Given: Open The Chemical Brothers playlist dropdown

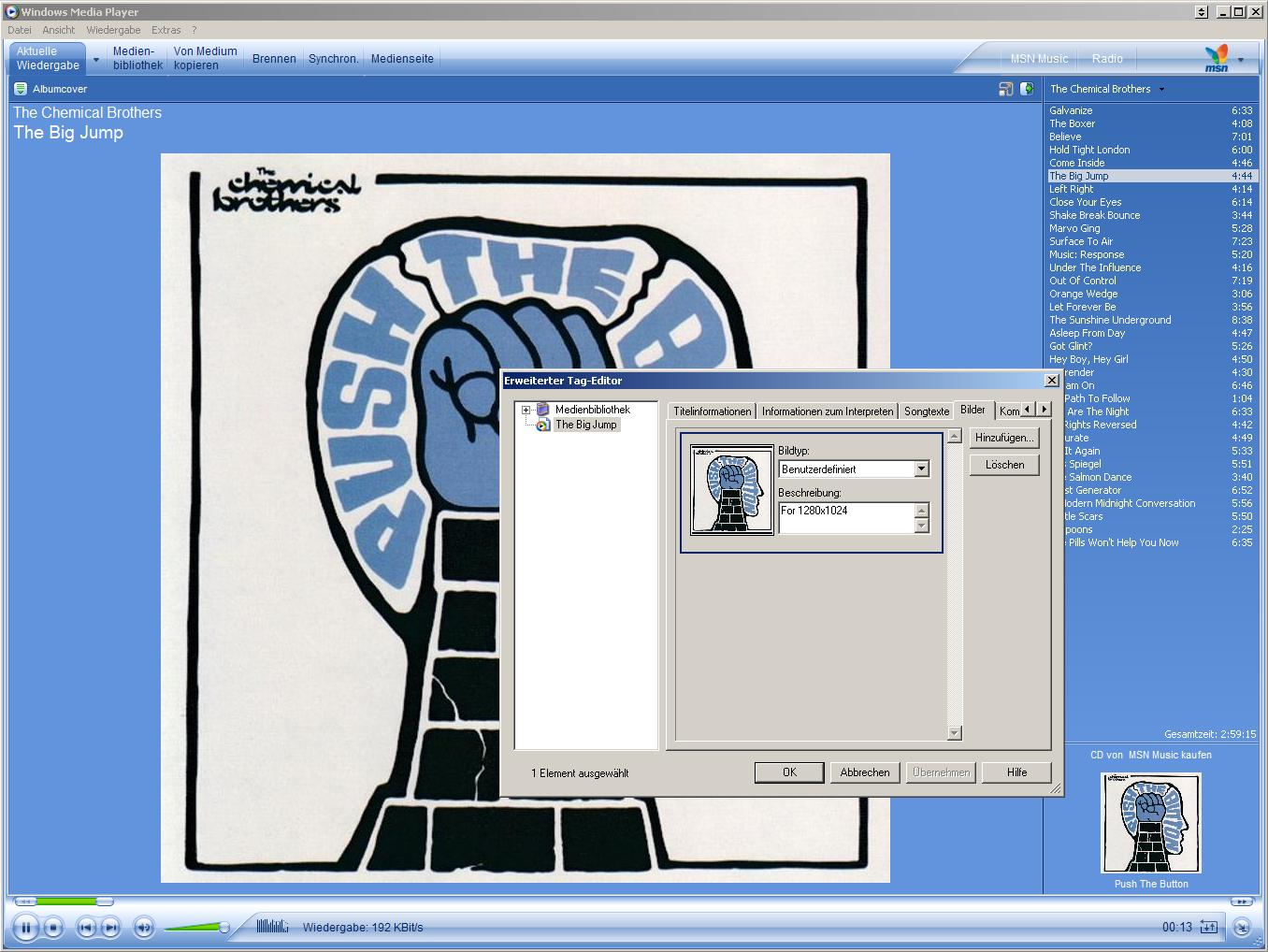Looking at the screenshot, I should [1161, 90].
